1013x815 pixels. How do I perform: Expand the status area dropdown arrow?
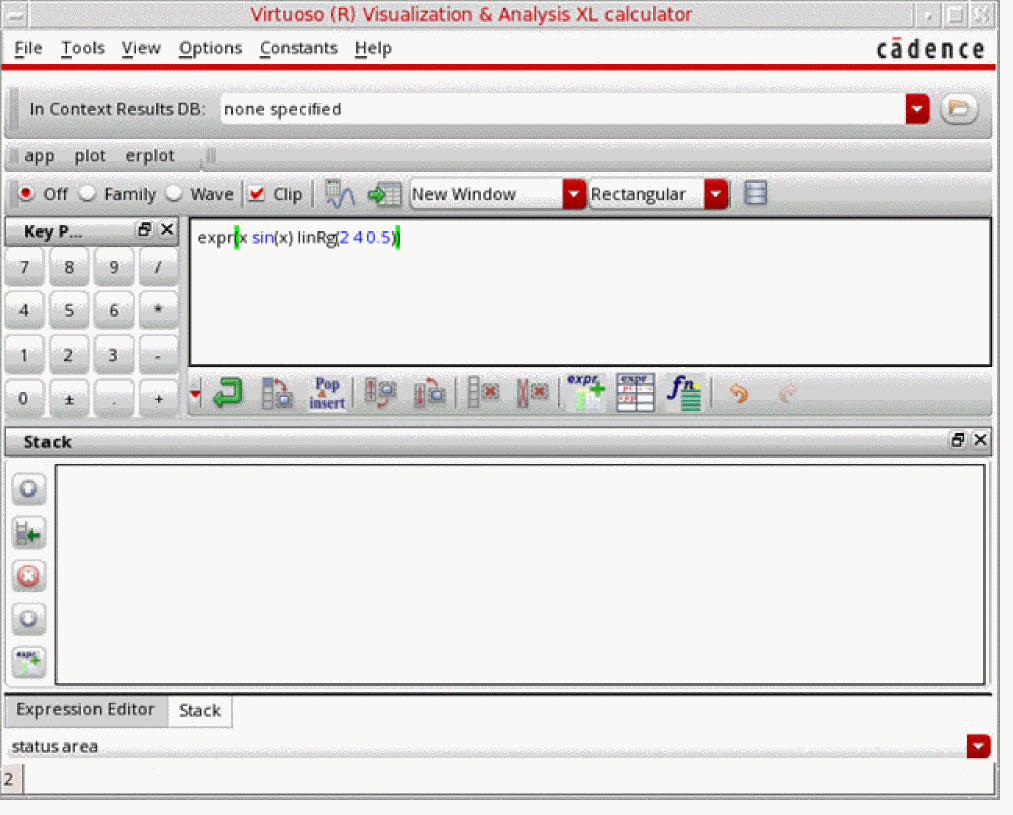click(x=979, y=746)
